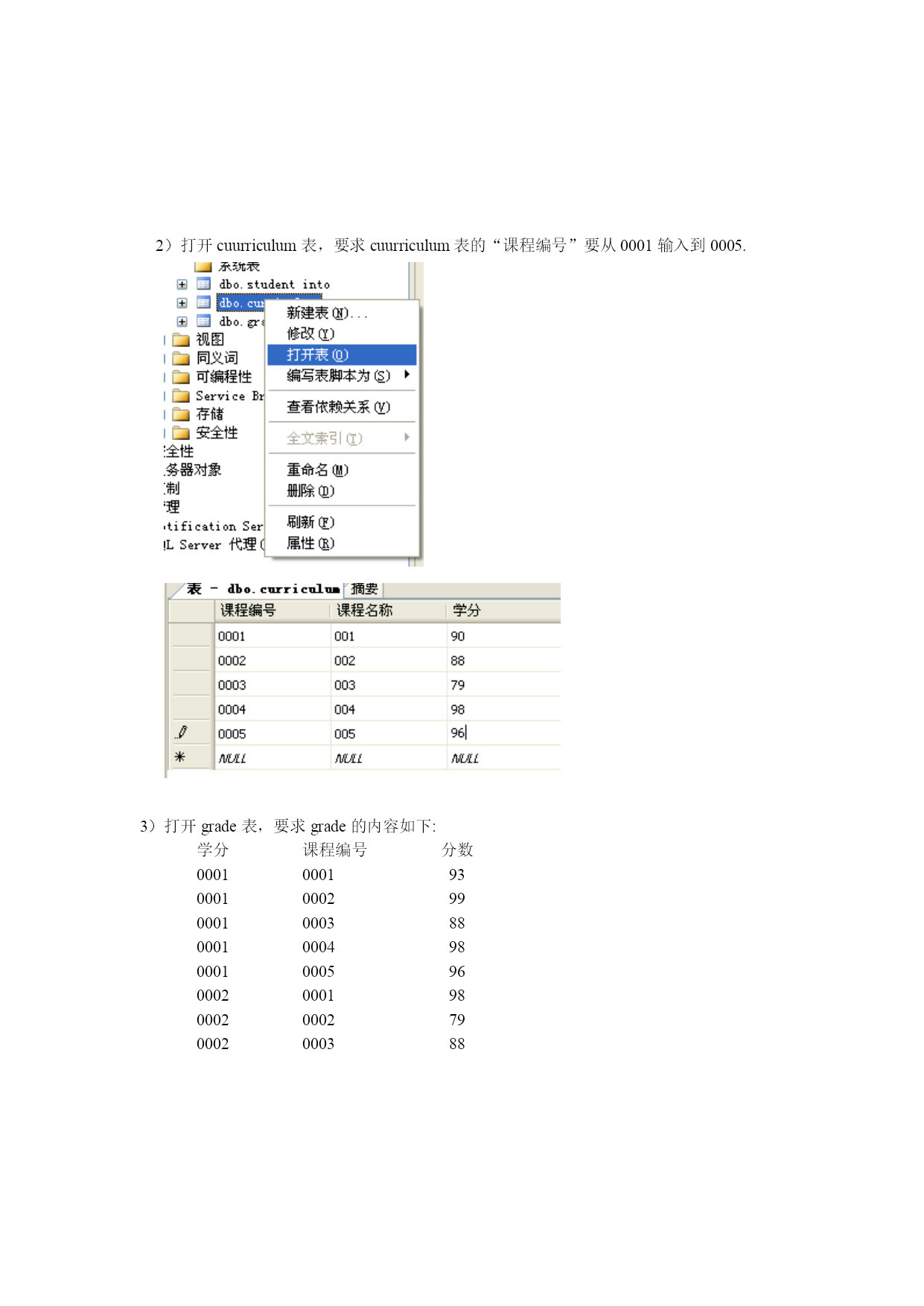Image resolution: width=924 pixels, height=1306 pixels.
Task: Select the L Server 代理 tree item
Action: point(214,544)
